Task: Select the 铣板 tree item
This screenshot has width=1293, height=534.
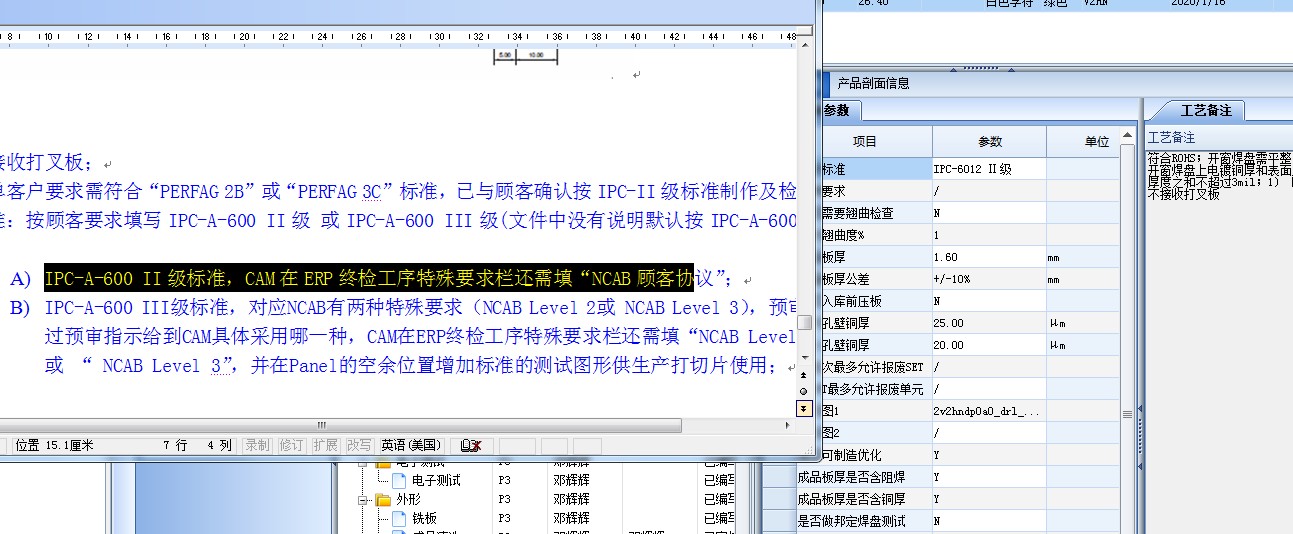Action: 425,518
